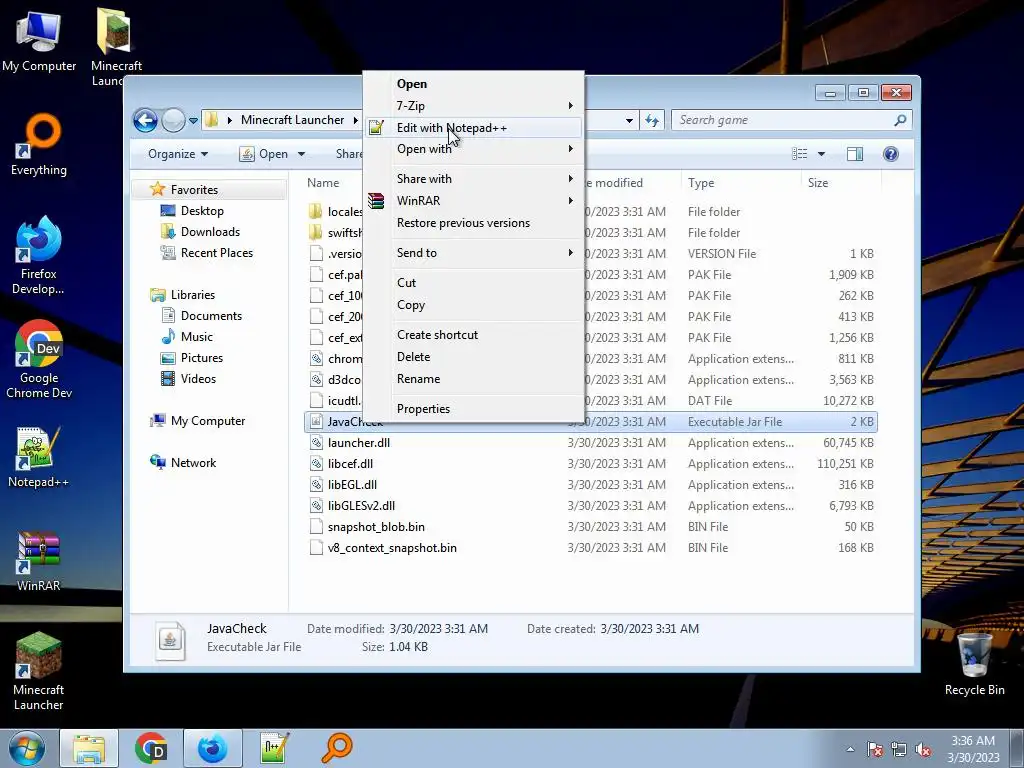Screen dimensions: 1024x768
Task: Click the refresh button beside address bar
Action: pyautogui.click(x=652, y=120)
